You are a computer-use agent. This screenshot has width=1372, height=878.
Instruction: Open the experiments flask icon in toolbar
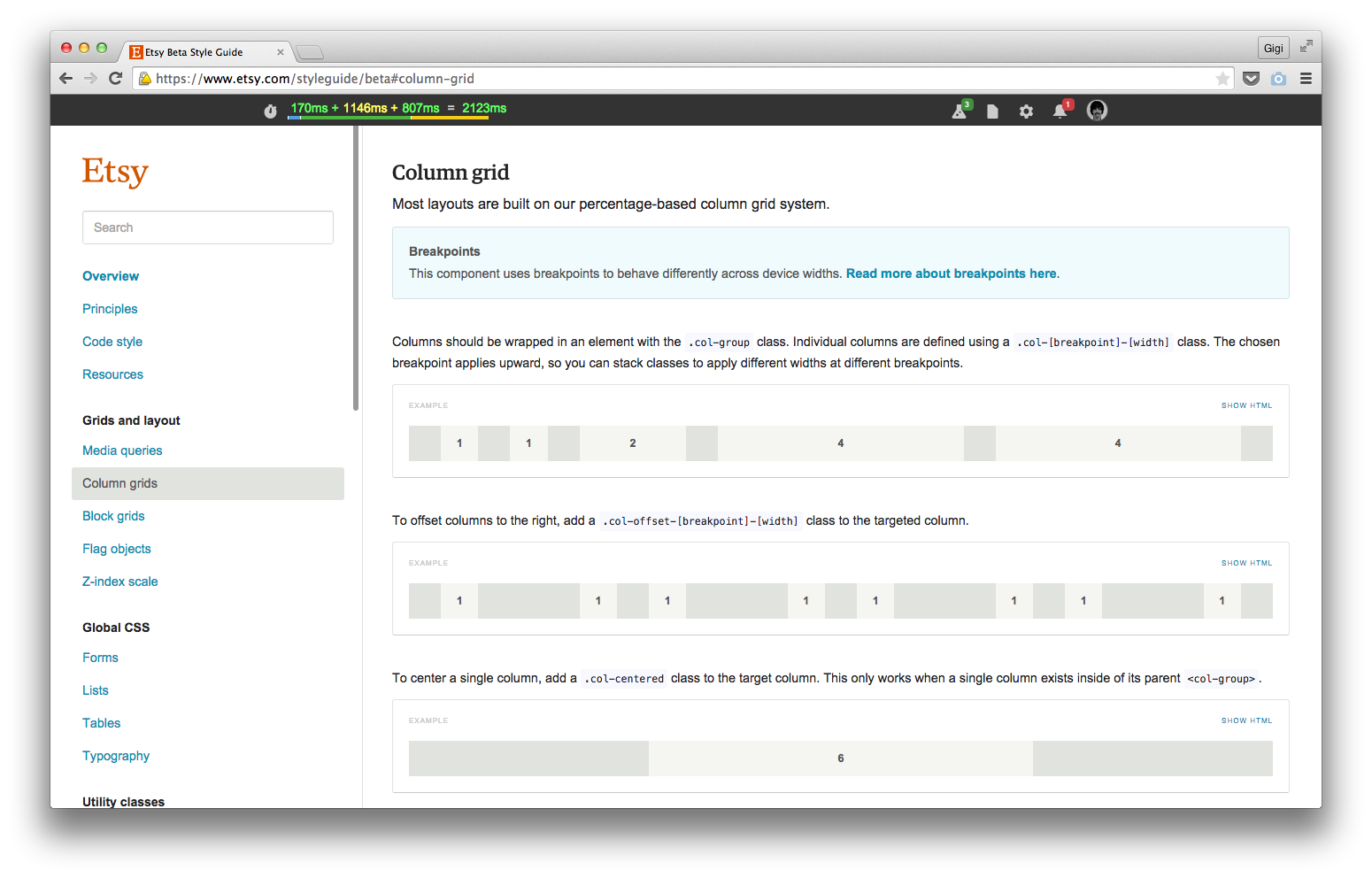(x=960, y=111)
